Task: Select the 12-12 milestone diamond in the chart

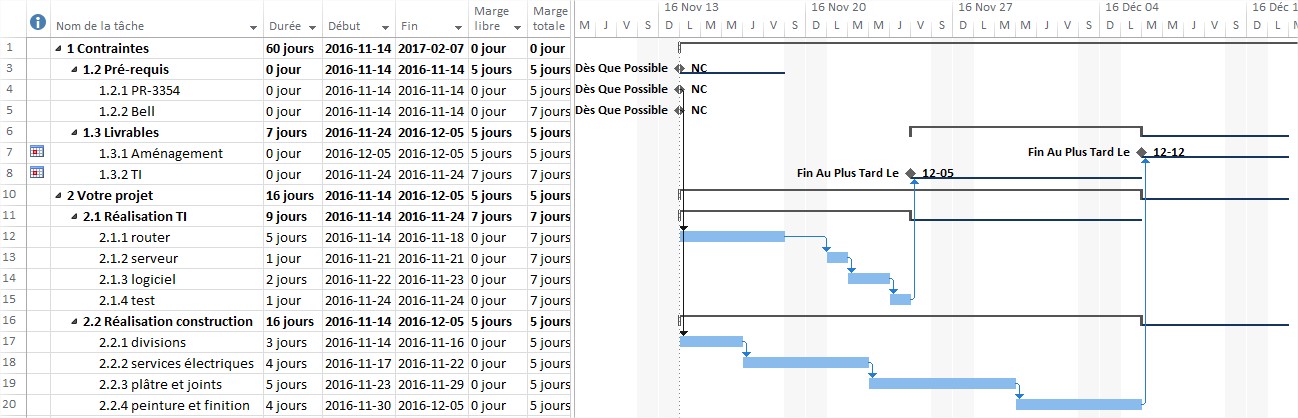Action: pos(1142,152)
